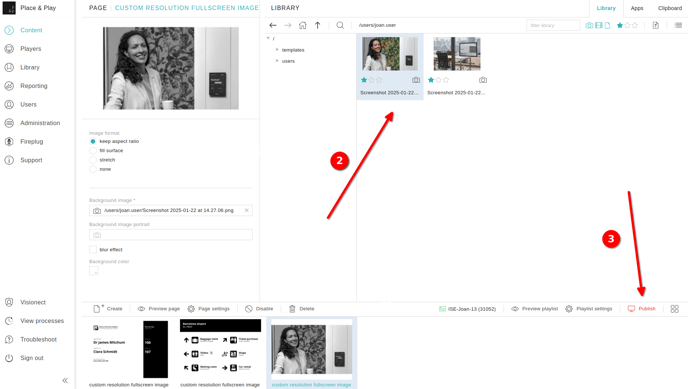Delete the current page
The width and height of the screenshot is (688, 389).
(x=301, y=309)
